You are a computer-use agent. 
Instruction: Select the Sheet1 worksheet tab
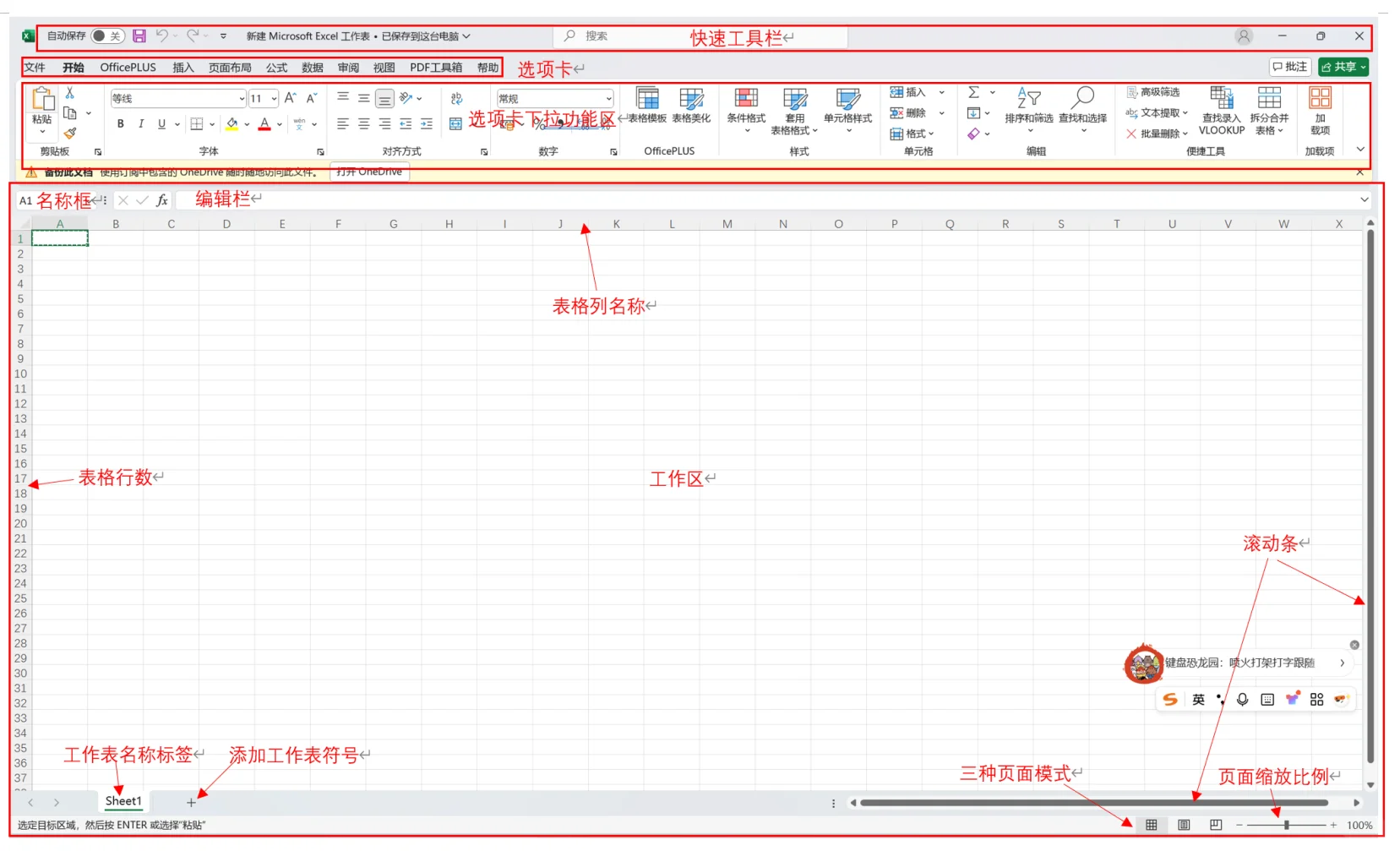[x=123, y=801]
